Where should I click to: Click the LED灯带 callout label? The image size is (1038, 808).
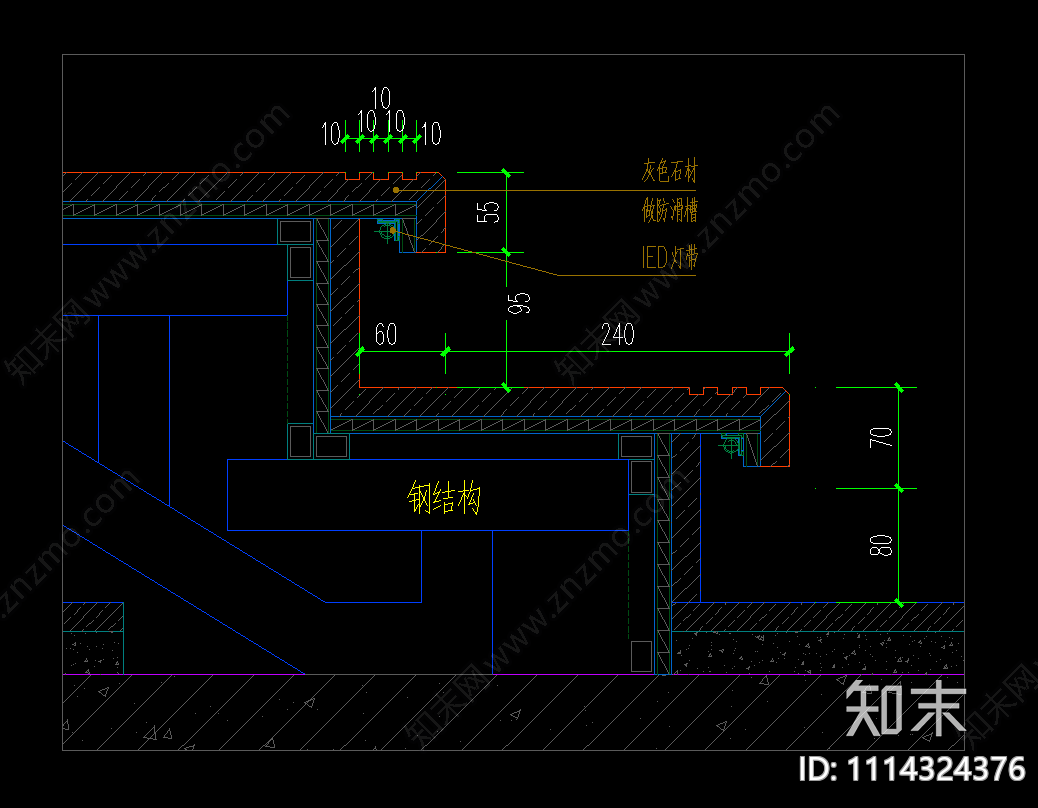pyautogui.click(x=669, y=257)
